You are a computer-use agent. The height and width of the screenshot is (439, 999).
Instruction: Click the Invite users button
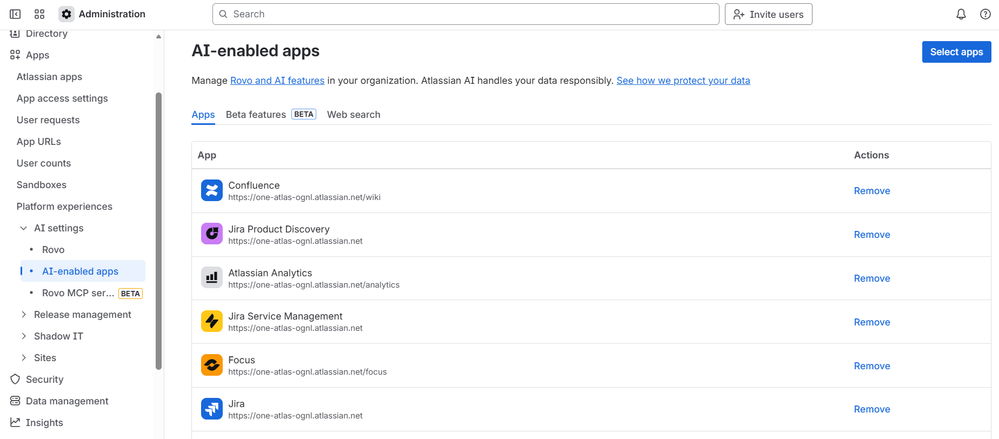click(768, 14)
